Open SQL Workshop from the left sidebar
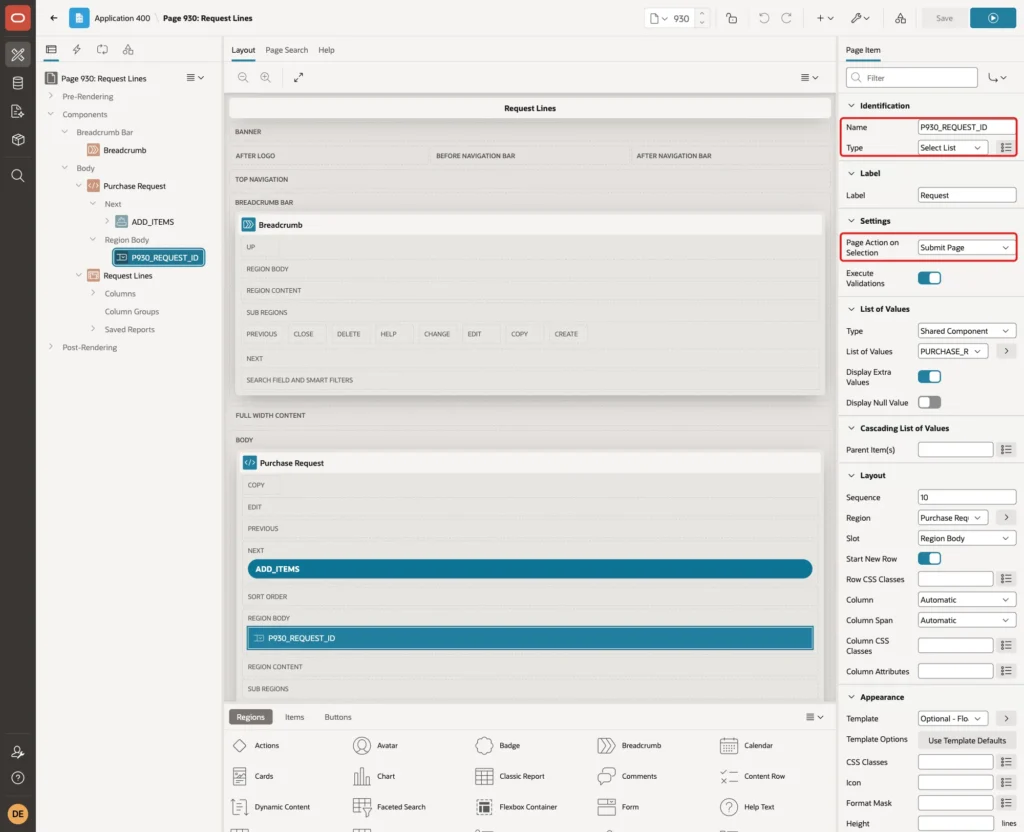The height and width of the screenshot is (832, 1024). pos(18,83)
